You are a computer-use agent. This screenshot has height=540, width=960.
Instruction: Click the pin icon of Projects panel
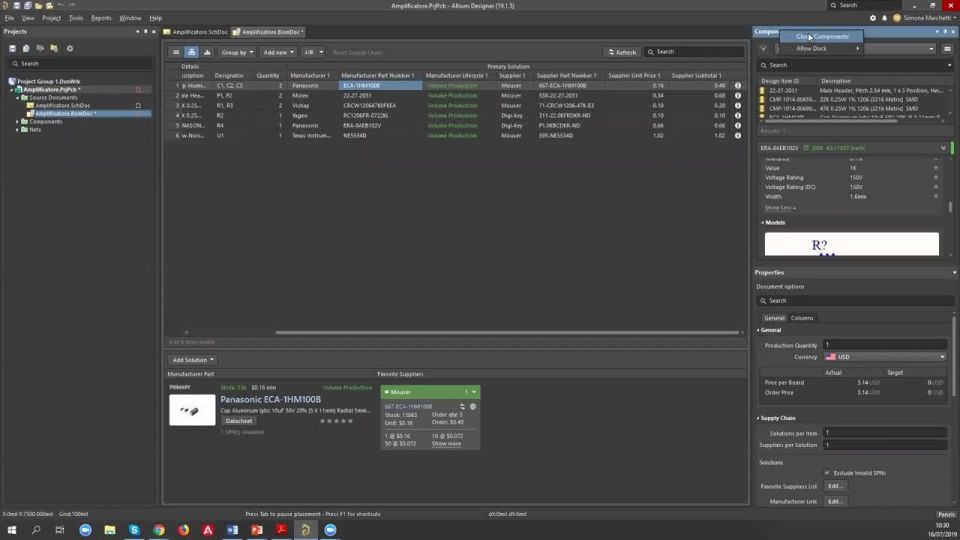[x=145, y=31]
